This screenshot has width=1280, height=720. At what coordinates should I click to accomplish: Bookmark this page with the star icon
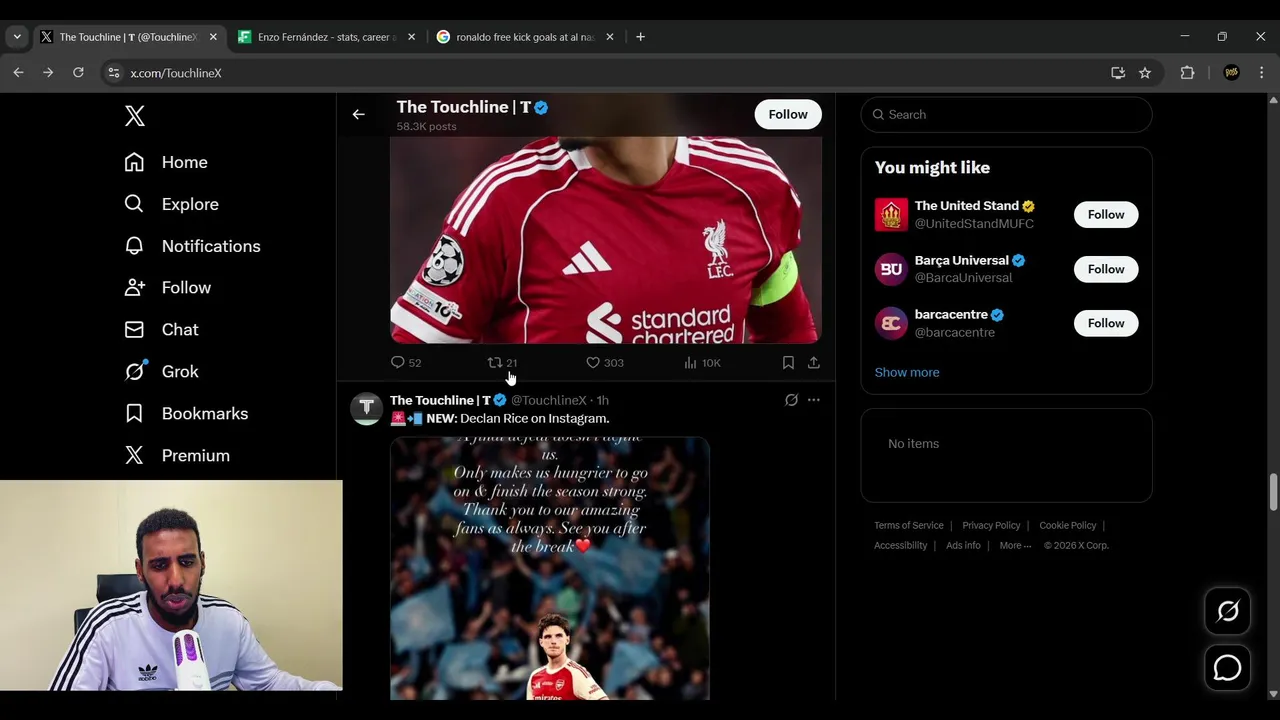pyautogui.click(x=1145, y=73)
